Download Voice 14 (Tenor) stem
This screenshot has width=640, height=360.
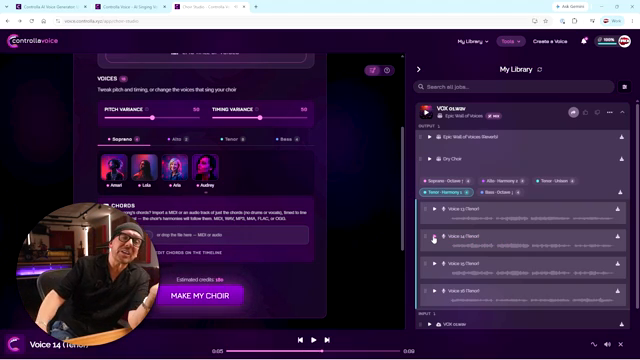coord(618,236)
